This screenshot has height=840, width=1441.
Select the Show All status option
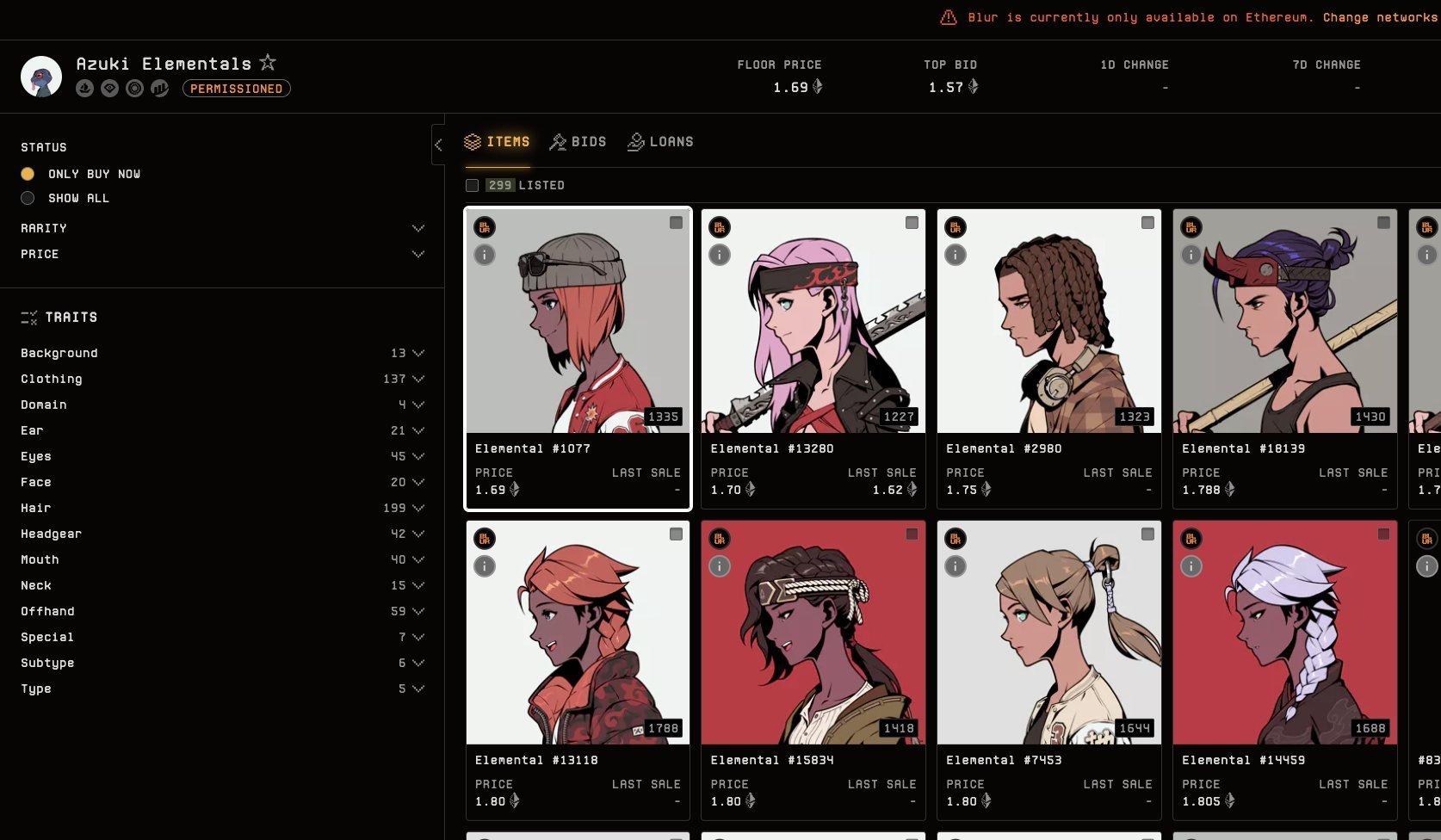pos(28,198)
